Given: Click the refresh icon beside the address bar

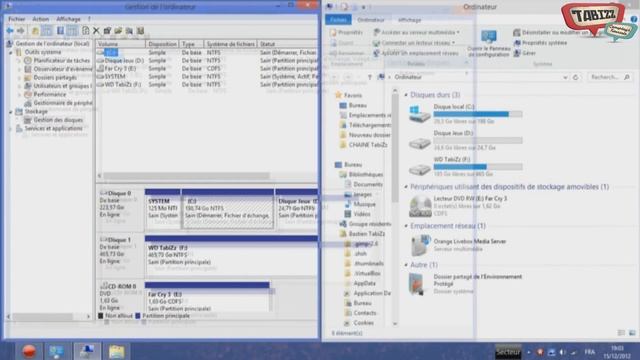Looking at the screenshot, I should (x=576, y=77).
